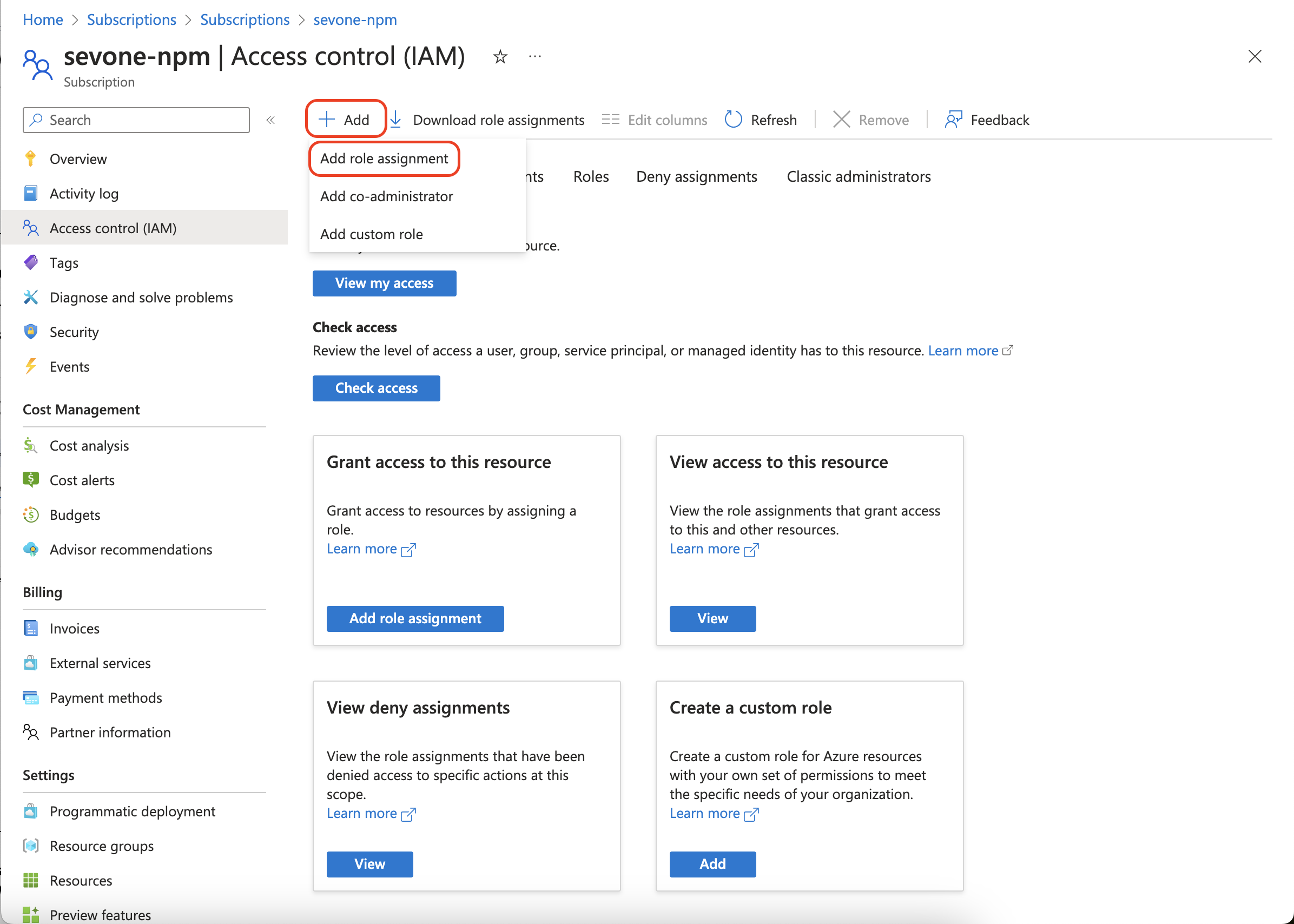The height and width of the screenshot is (924, 1294).
Task: Click the Refresh circular arrow icon
Action: [733, 120]
